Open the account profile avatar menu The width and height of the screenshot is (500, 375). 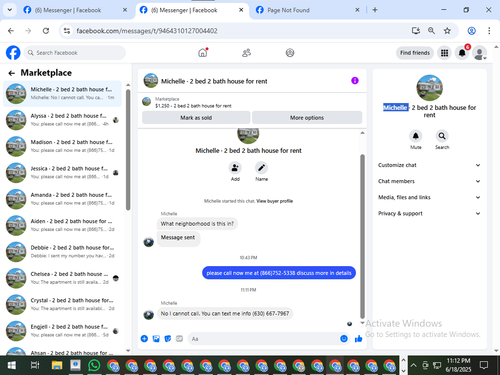[479, 53]
